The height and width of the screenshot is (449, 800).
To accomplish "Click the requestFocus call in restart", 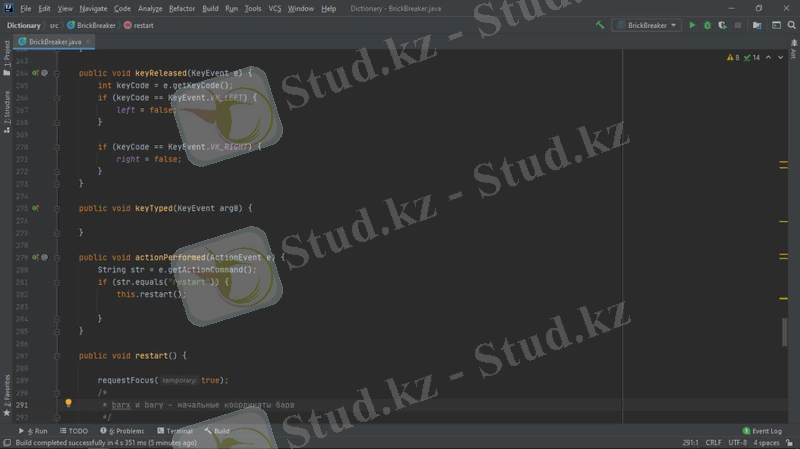I will pyautogui.click(x=126, y=381).
